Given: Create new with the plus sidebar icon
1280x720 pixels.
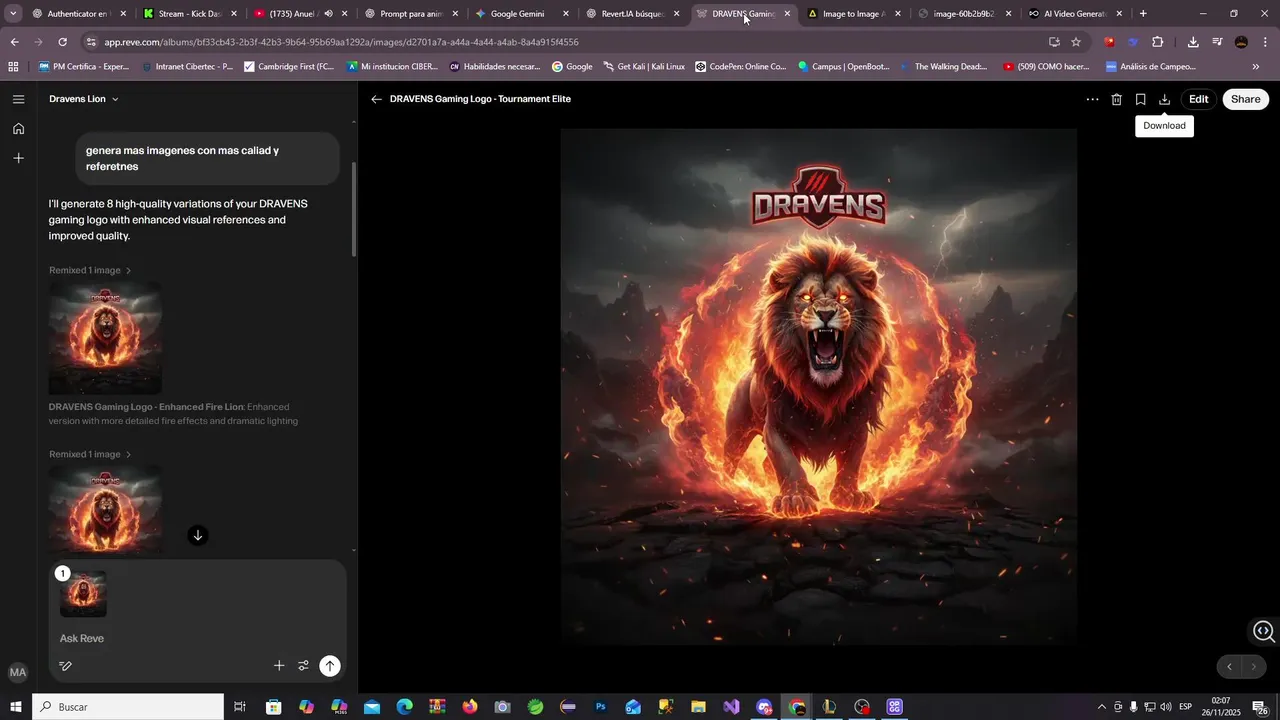Looking at the screenshot, I should 18,158.
